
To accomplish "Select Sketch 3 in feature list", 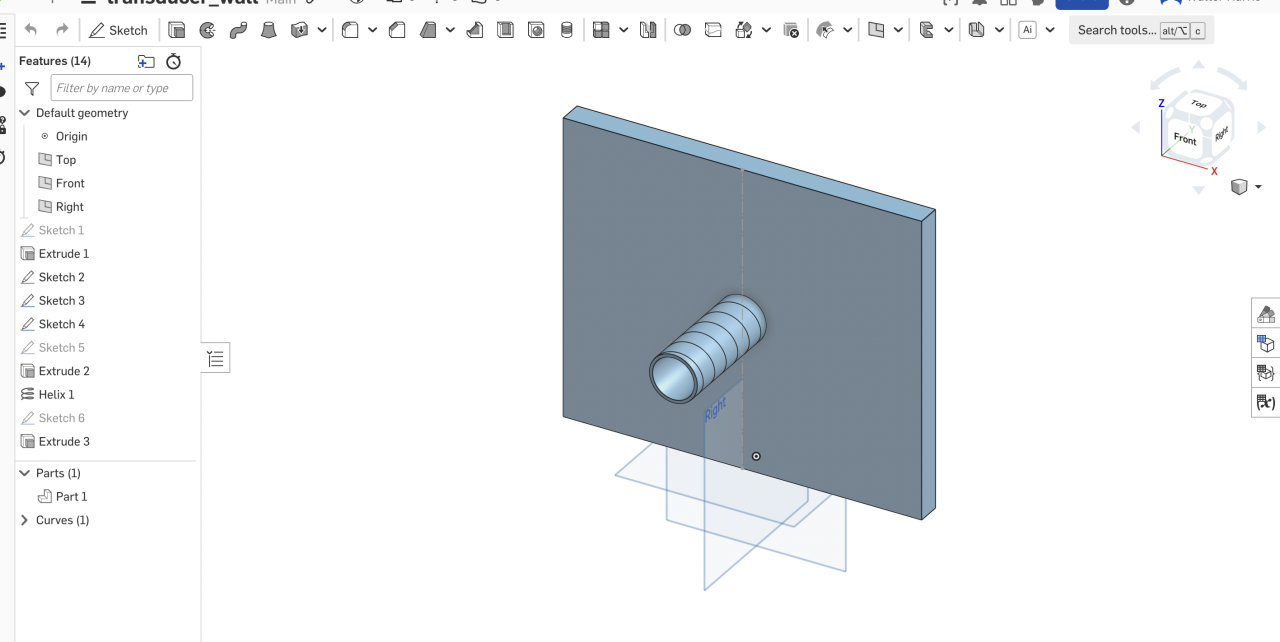I will (x=61, y=301).
